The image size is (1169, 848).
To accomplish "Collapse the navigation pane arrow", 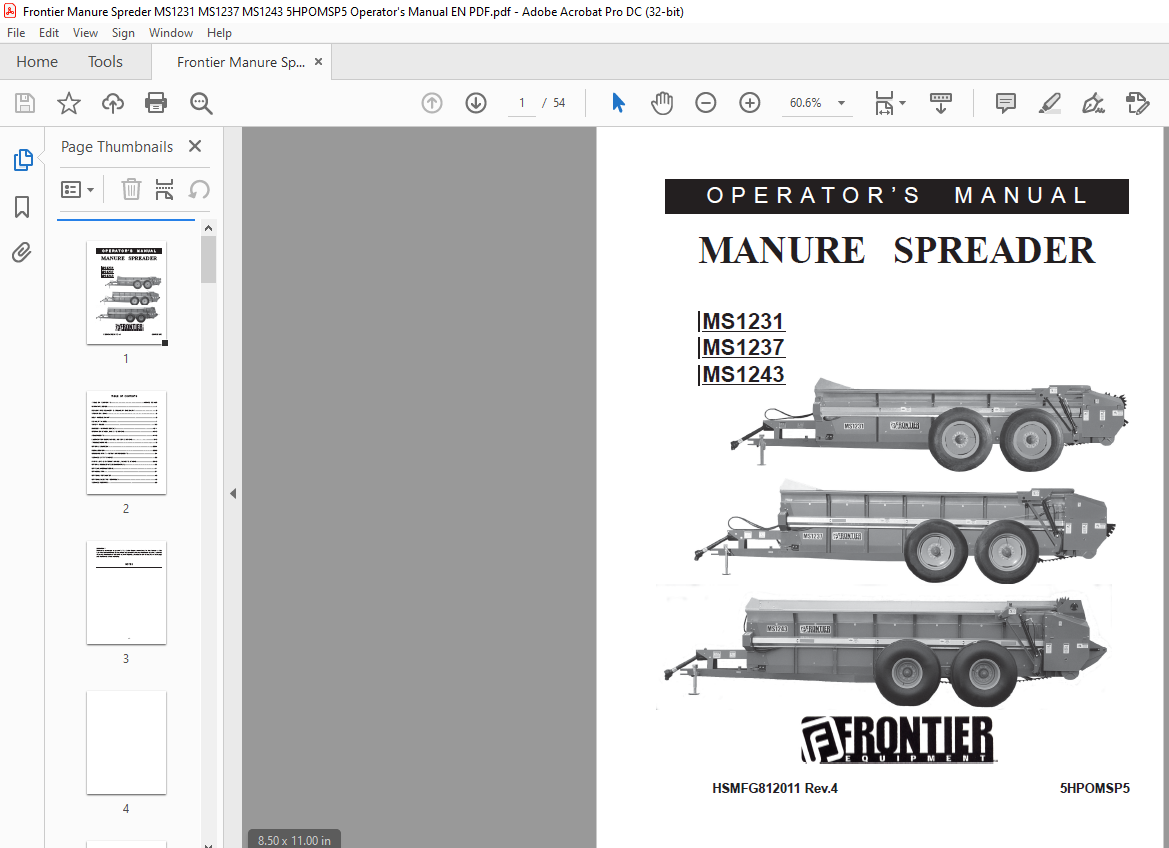I will [x=233, y=493].
